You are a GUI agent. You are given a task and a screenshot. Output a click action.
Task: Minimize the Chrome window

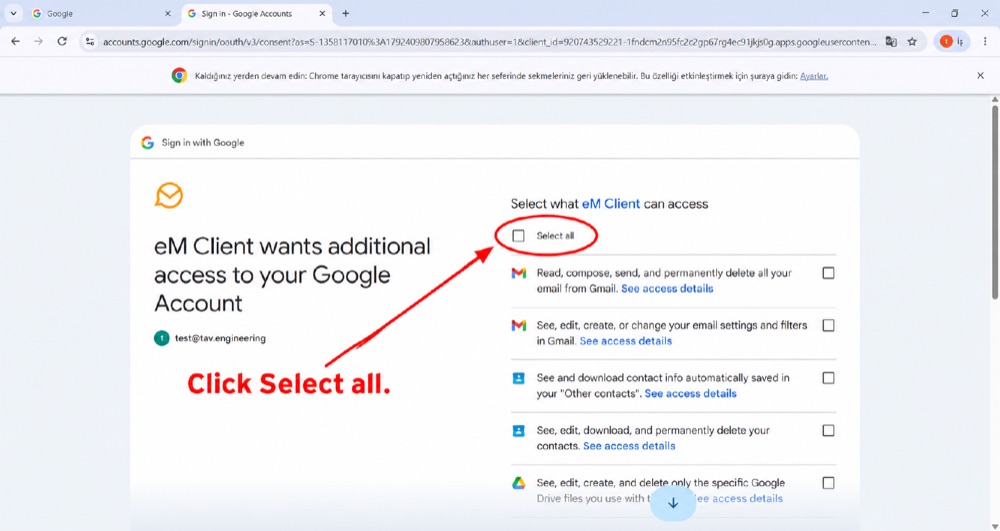926,13
